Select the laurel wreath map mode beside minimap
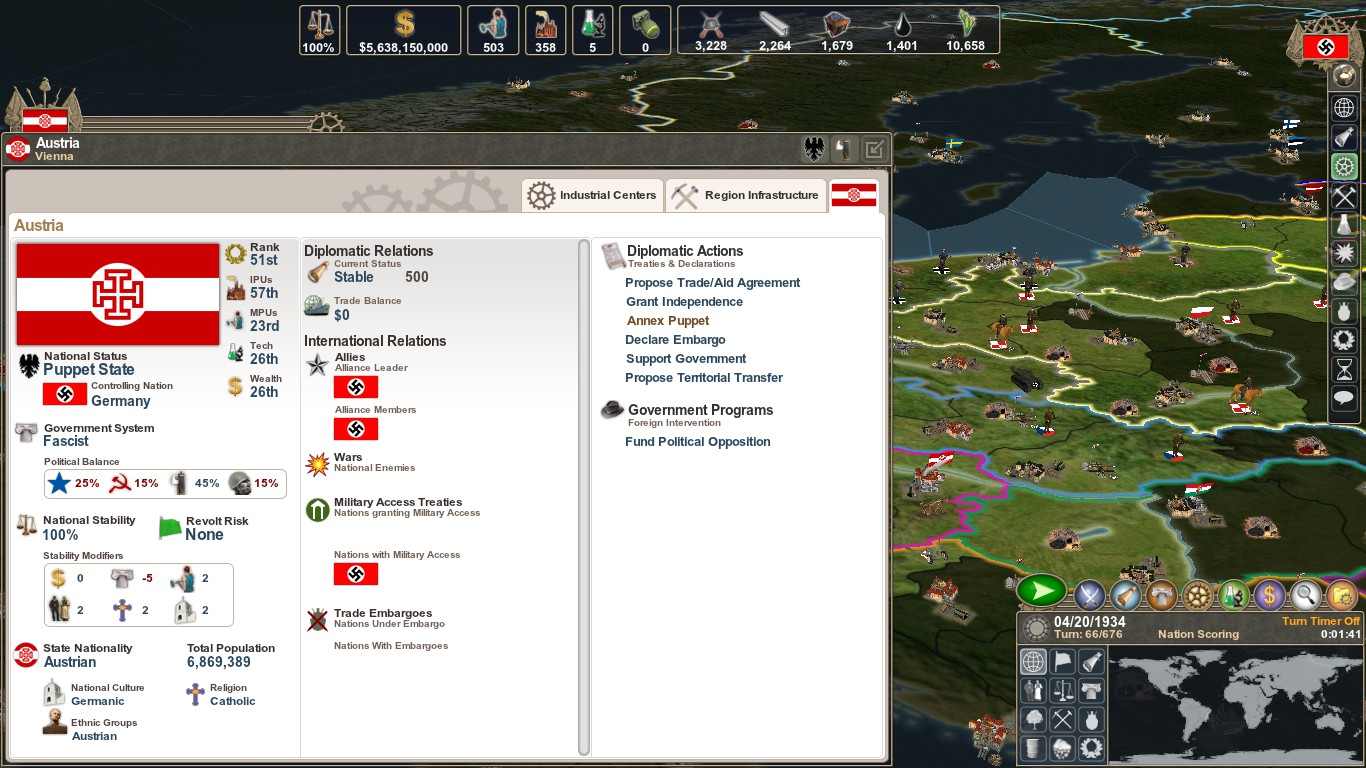1366x768 pixels. coord(1091,748)
